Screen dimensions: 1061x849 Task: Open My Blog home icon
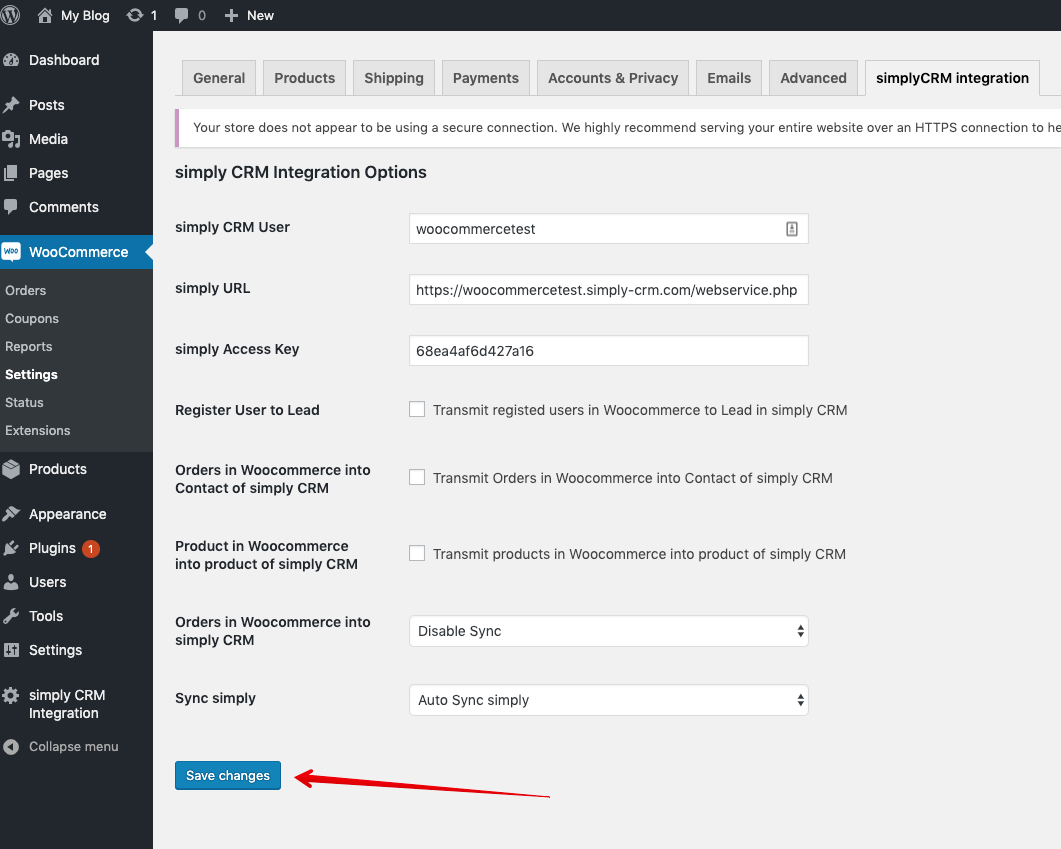[44, 15]
